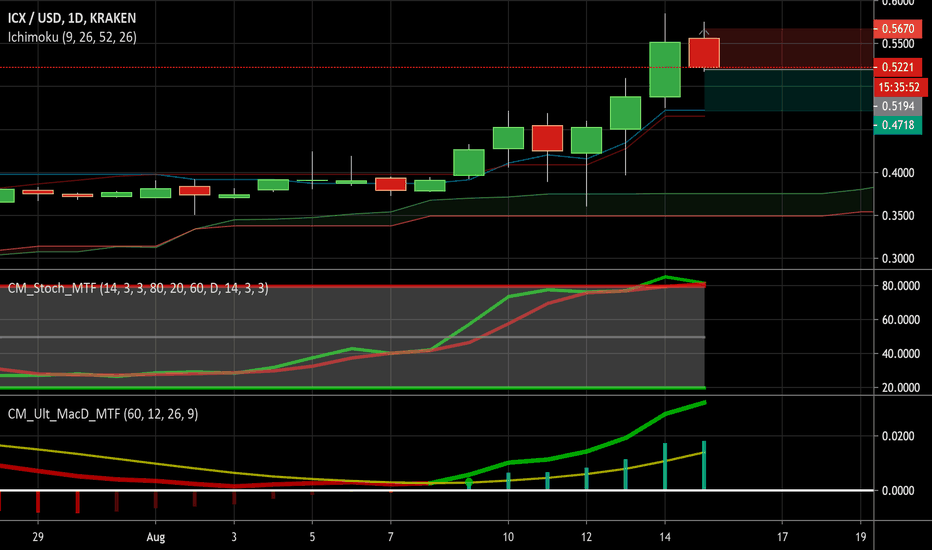This screenshot has width=932, height=550.
Task: Select the CM_Stoch_MTF indicator label
Action: pos(138,288)
